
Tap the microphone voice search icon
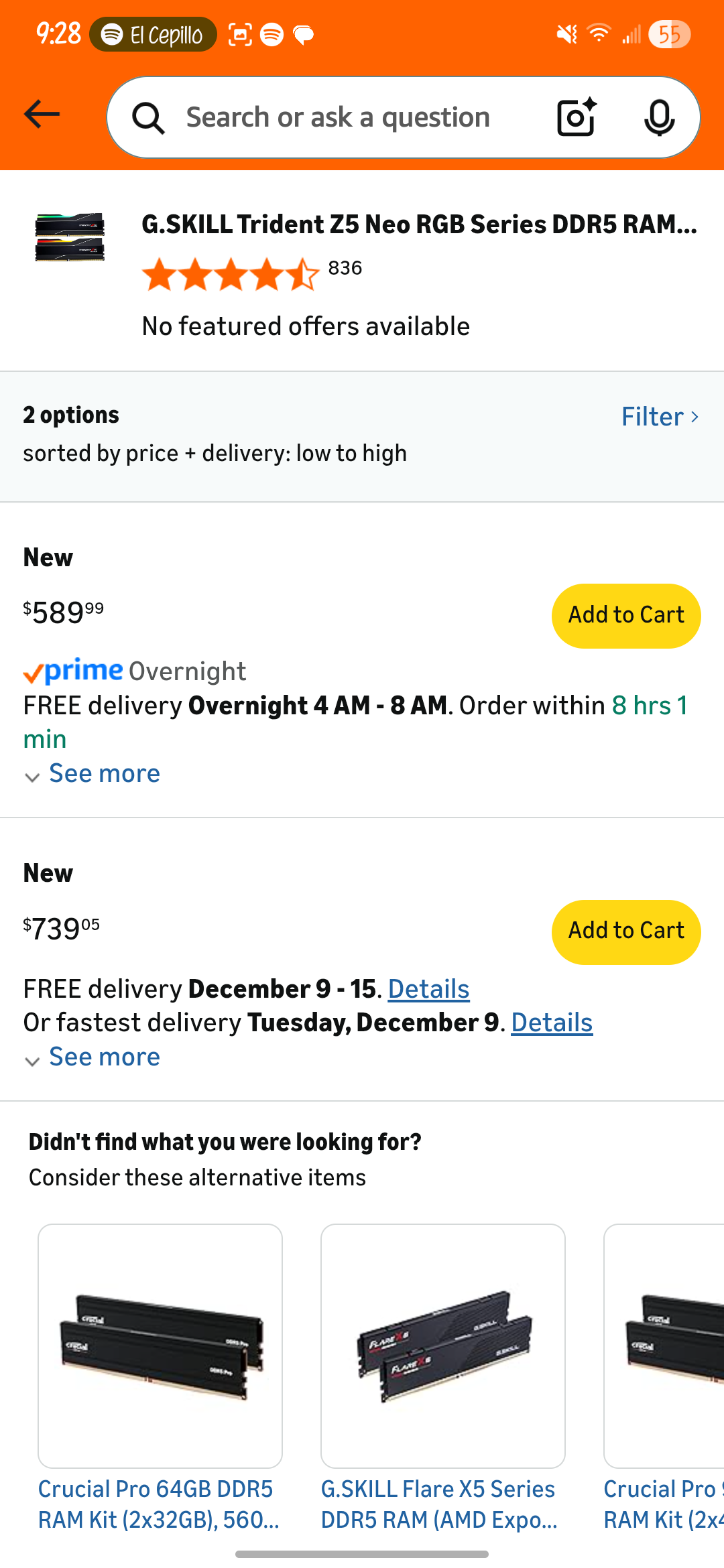point(659,117)
